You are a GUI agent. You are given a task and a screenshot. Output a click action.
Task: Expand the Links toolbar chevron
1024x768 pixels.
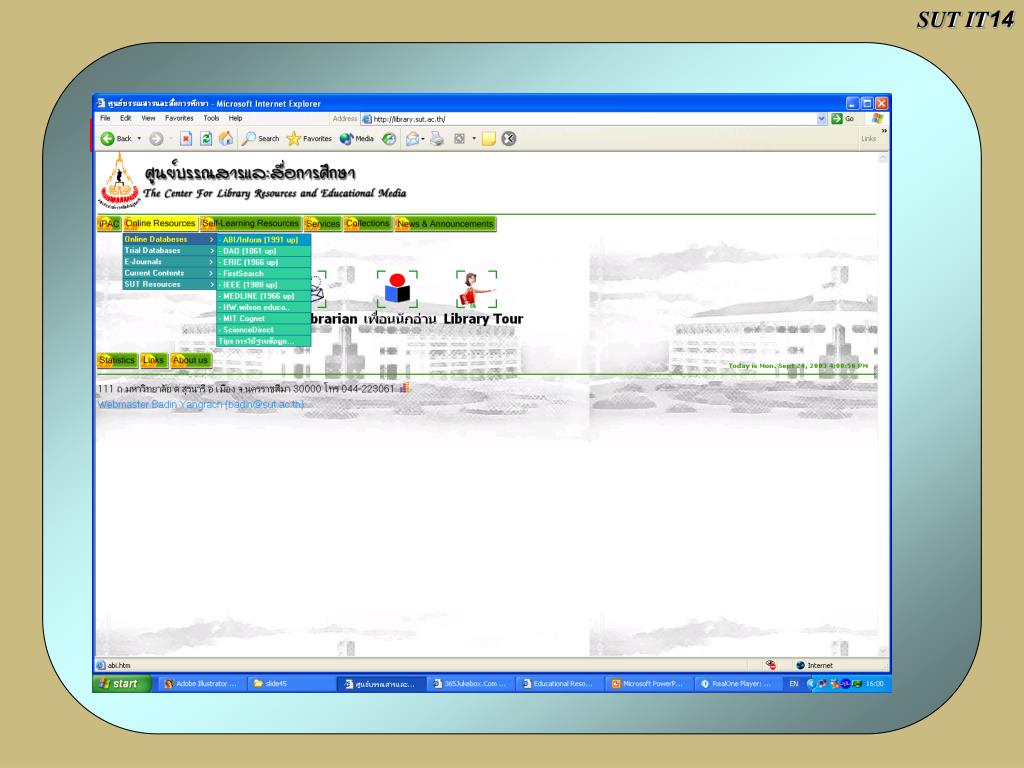pos(884,131)
